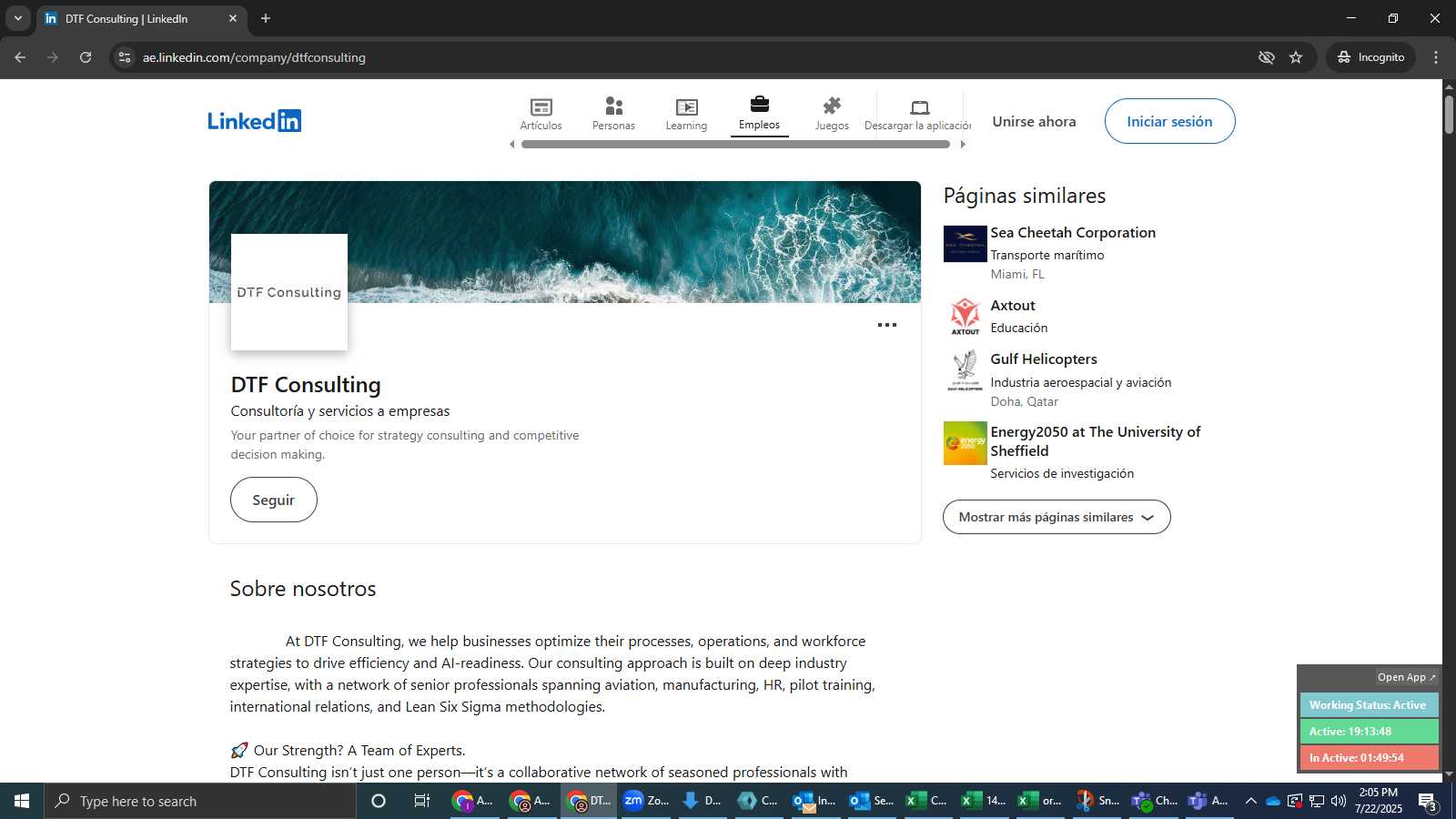
Task: Click the third-party cookies blocked eye icon
Action: coord(1266,57)
